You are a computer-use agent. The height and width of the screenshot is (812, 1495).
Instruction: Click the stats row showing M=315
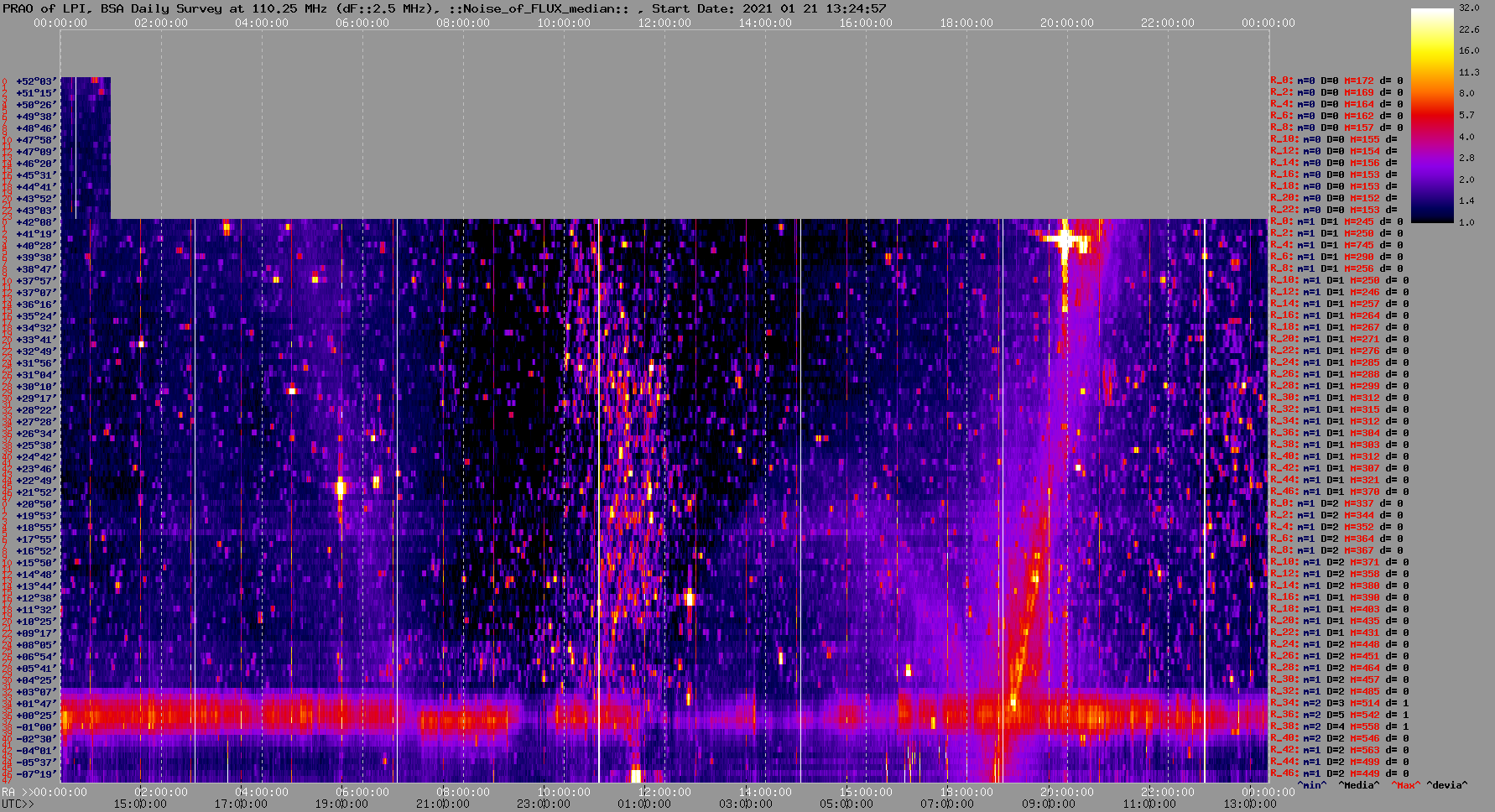click(1340, 410)
